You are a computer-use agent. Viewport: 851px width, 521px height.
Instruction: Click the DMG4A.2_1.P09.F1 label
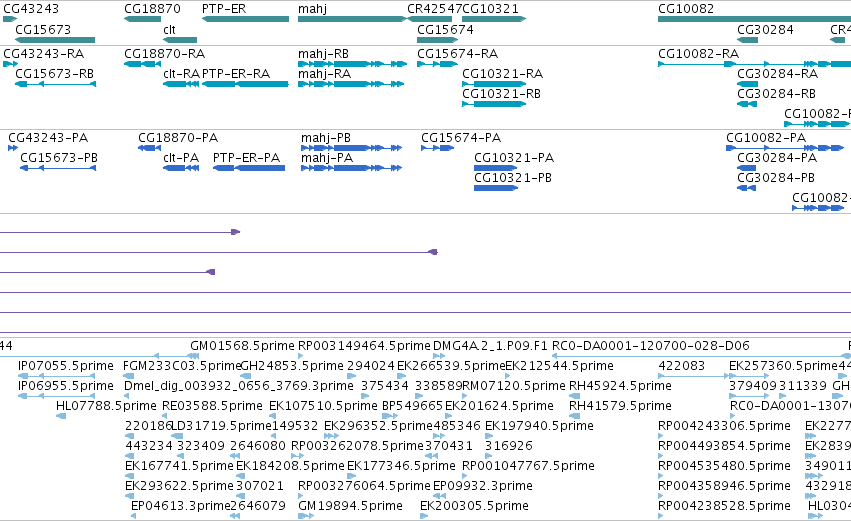pos(491,346)
